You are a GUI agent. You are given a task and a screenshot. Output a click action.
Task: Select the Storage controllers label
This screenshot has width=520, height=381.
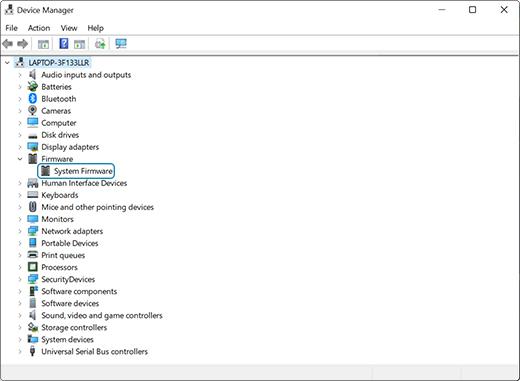tap(74, 327)
